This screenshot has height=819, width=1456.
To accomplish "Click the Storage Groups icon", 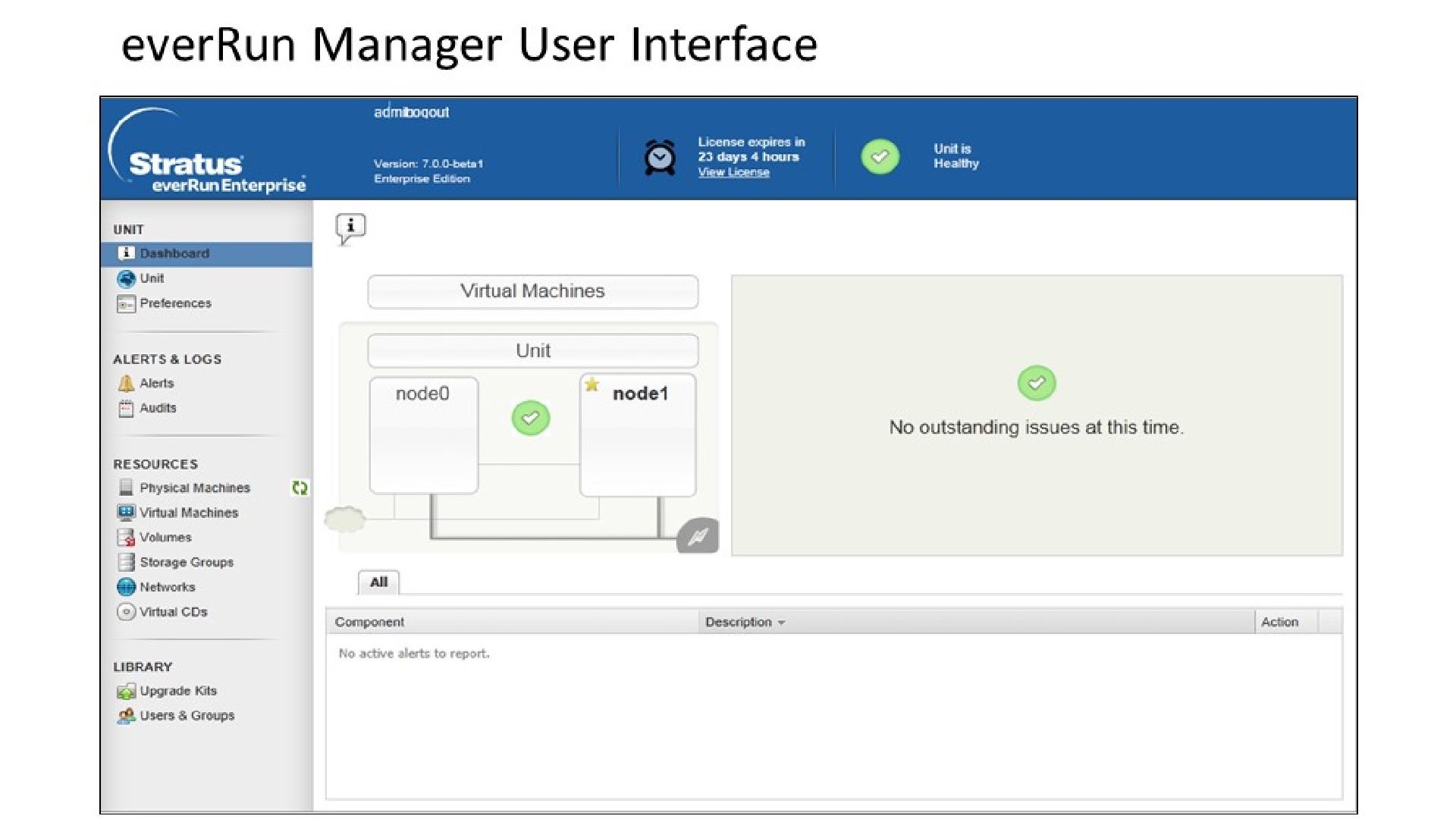I will coord(126,562).
